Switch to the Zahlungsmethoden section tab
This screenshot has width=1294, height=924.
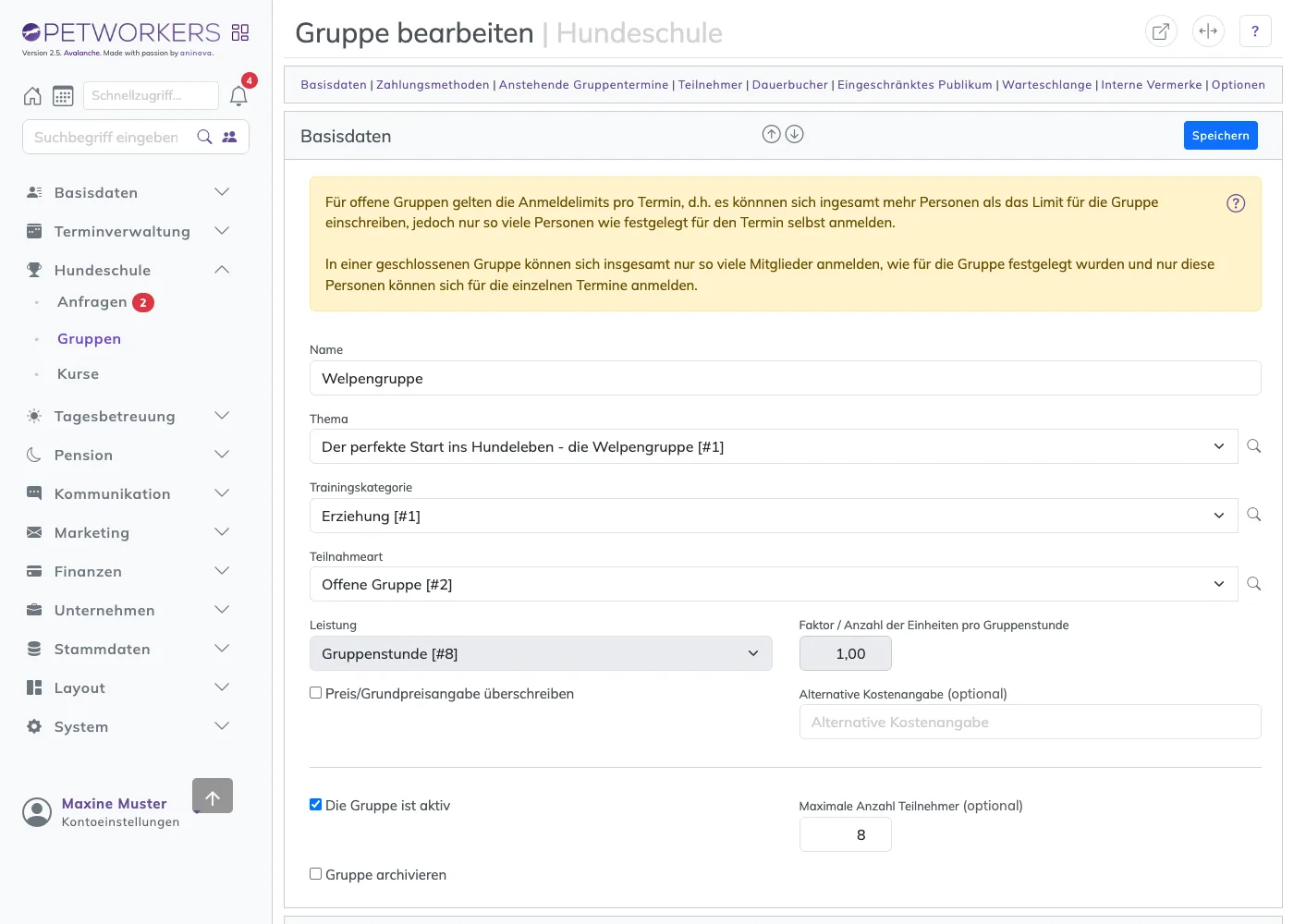pyautogui.click(x=433, y=85)
